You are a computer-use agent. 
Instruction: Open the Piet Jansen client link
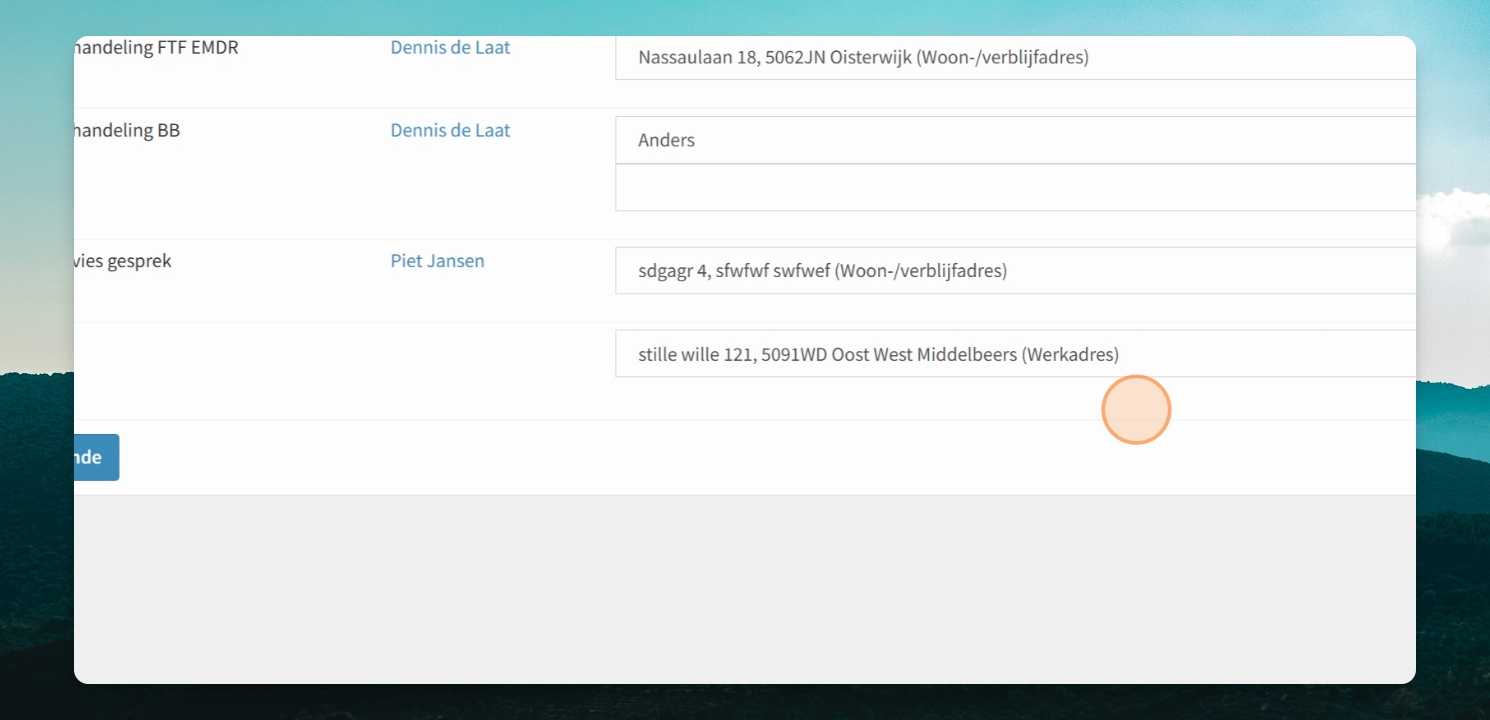[x=437, y=261]
